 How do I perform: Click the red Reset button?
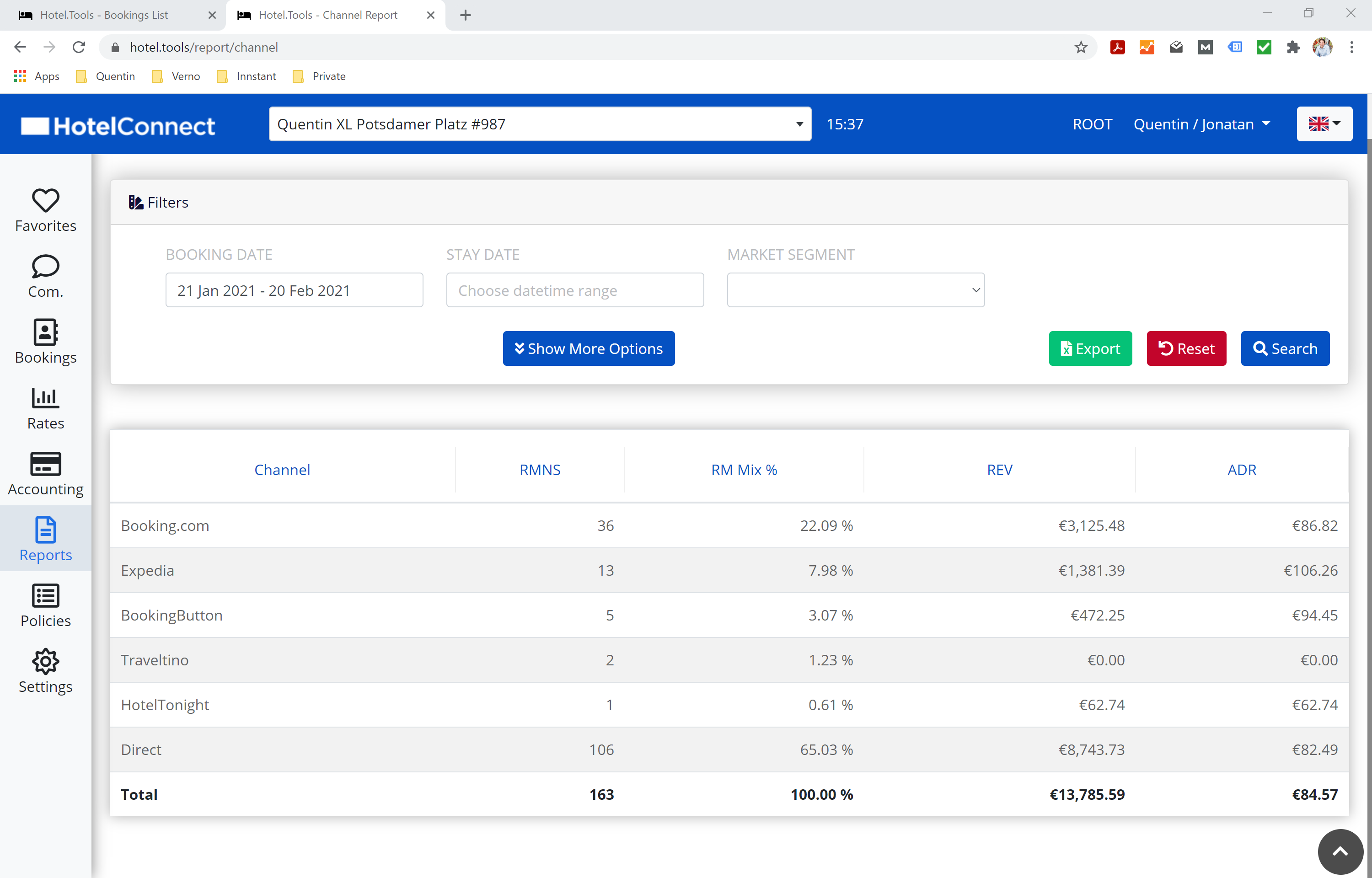click(x=1186, y=348)
